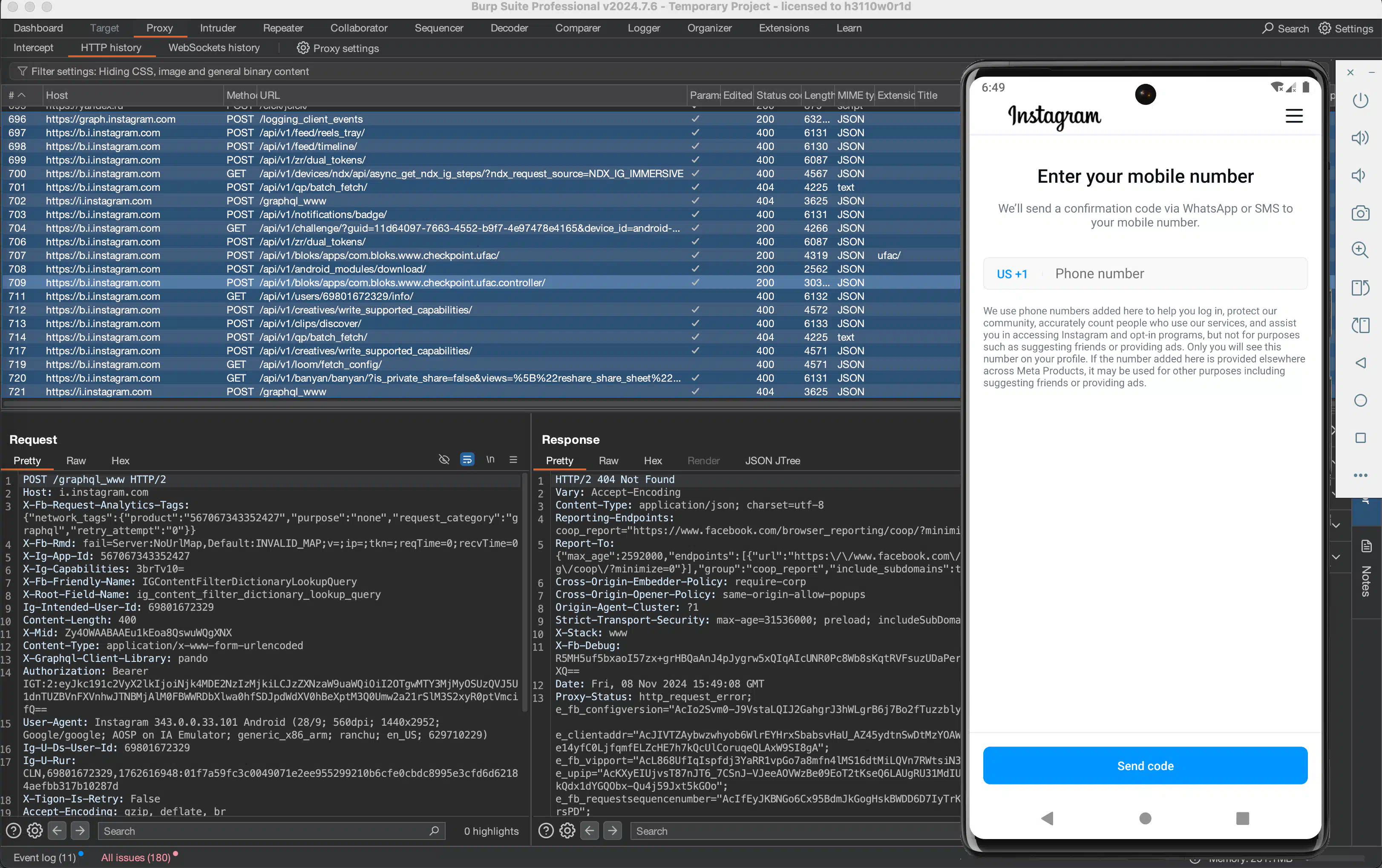
Task: Switch to the Repeater tab
Action: [x=283, y=28]
